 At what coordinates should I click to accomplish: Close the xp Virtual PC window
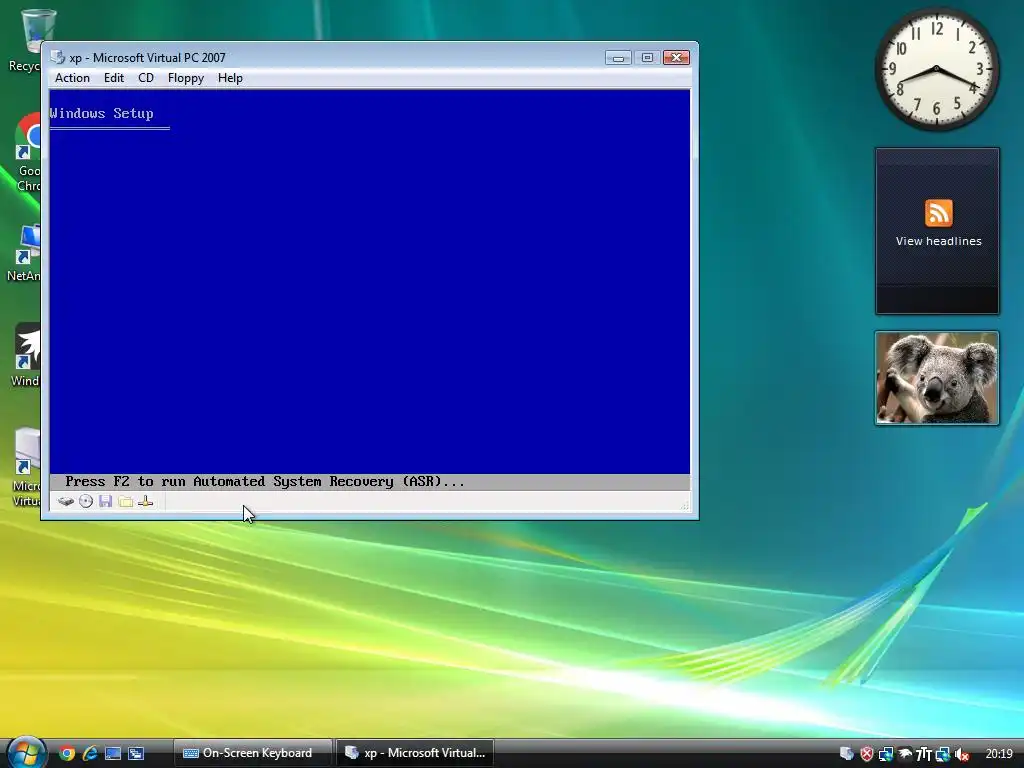[677, 57]
